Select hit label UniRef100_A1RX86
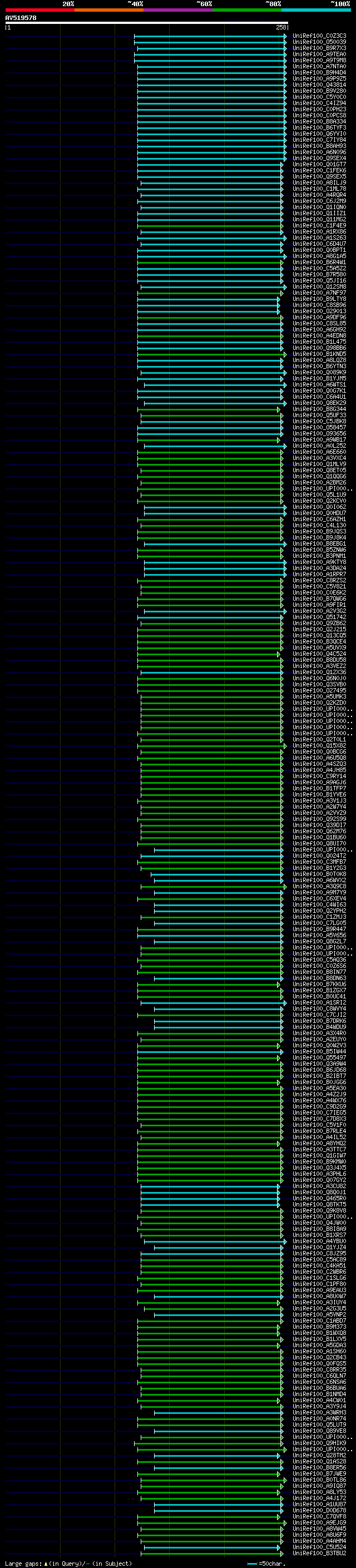This screenshot has width=356, height=1568. point(319,232)
